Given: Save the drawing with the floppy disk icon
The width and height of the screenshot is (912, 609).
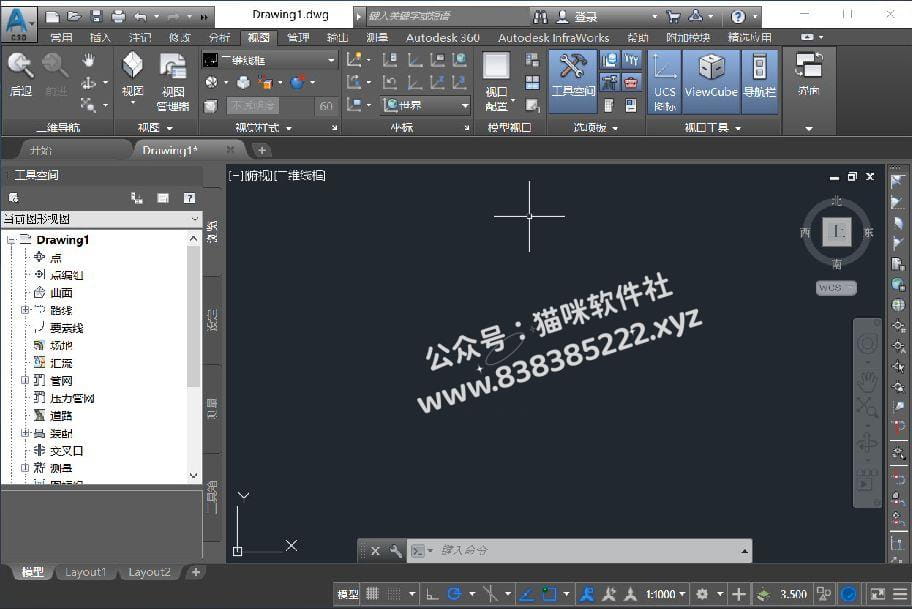Looking at the screenshot, I should coord(97,16).
